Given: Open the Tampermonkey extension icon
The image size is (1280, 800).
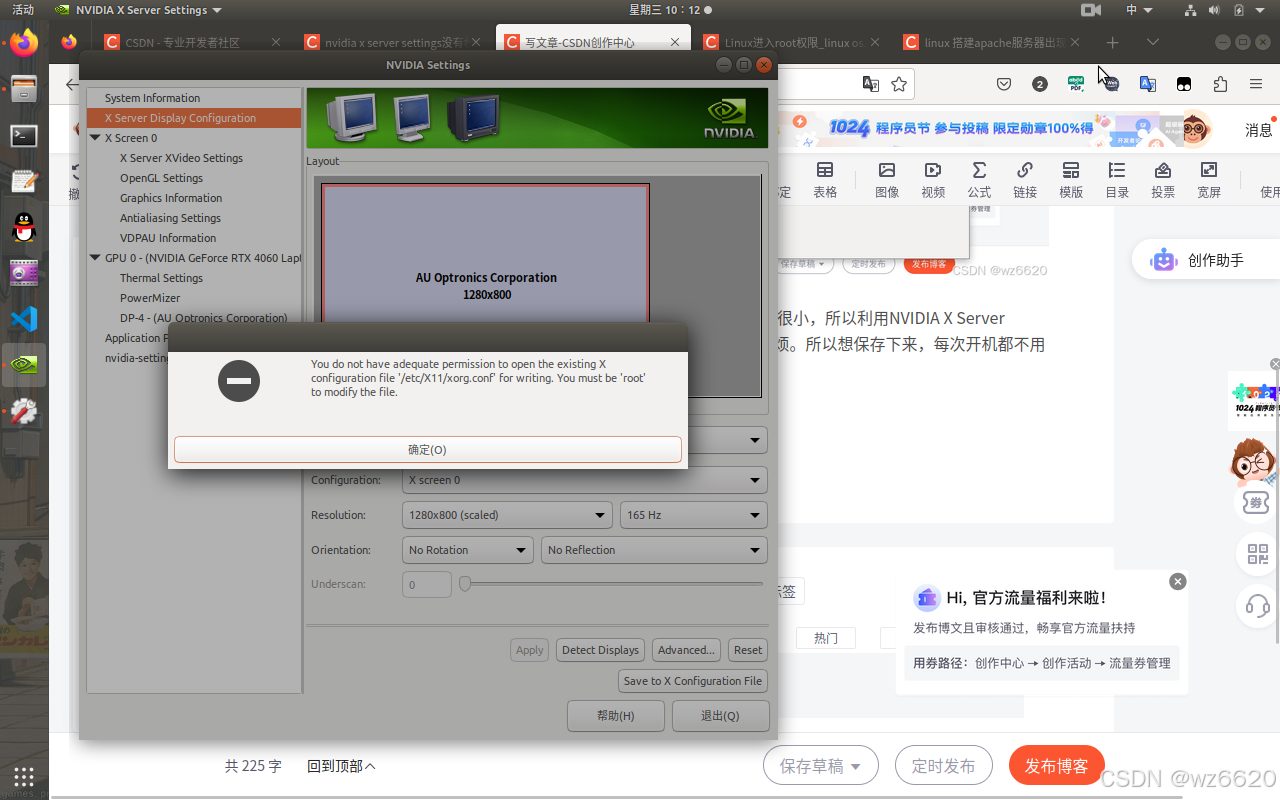Looking at the screenshot, I should [x=1184, y=85].
